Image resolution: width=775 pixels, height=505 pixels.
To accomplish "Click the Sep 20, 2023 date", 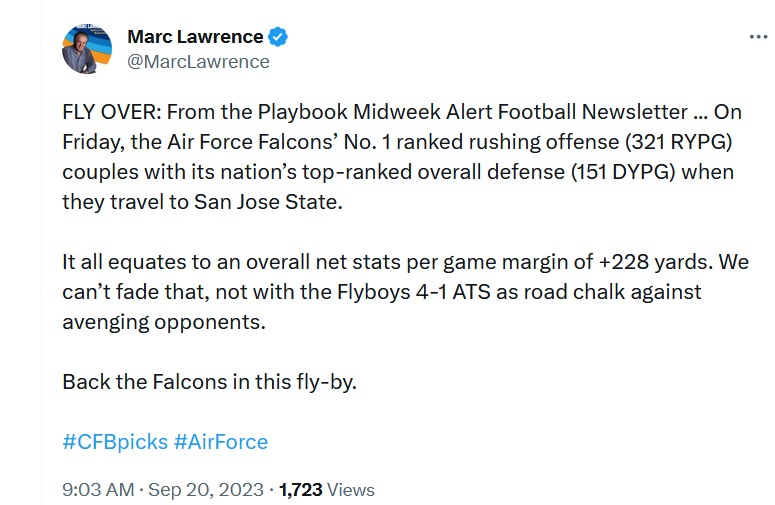I will coord(209,490).
